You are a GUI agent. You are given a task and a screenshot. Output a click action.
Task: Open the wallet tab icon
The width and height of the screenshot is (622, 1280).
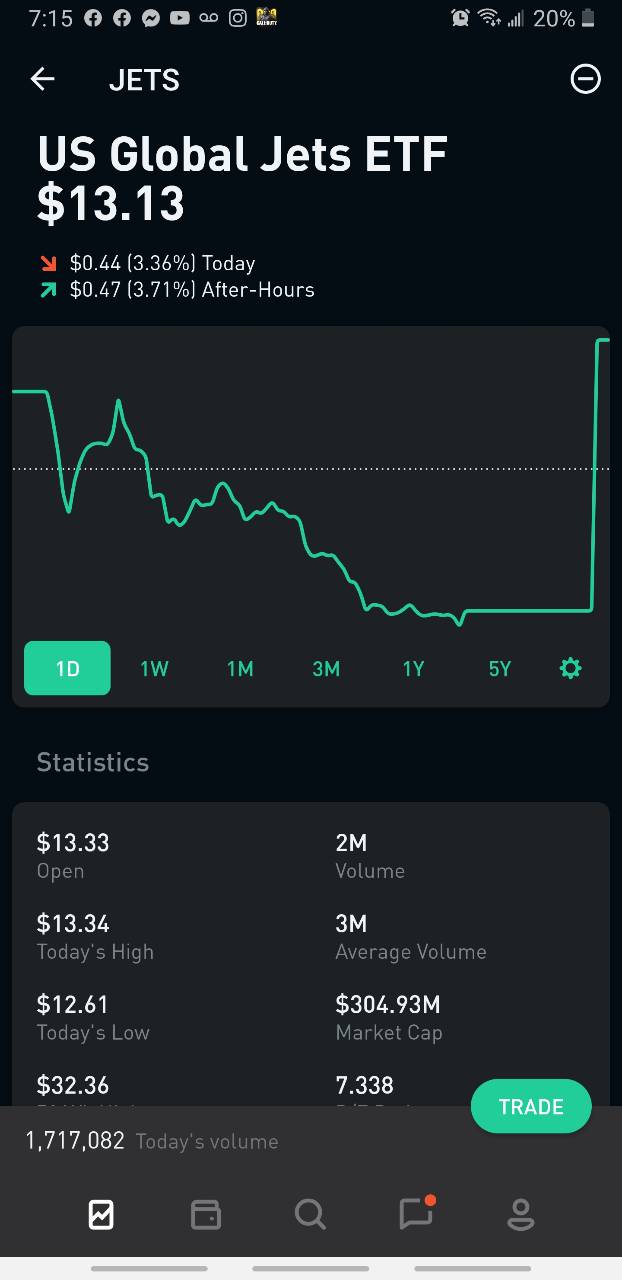pyautogui.click(x=206, y=1214)
